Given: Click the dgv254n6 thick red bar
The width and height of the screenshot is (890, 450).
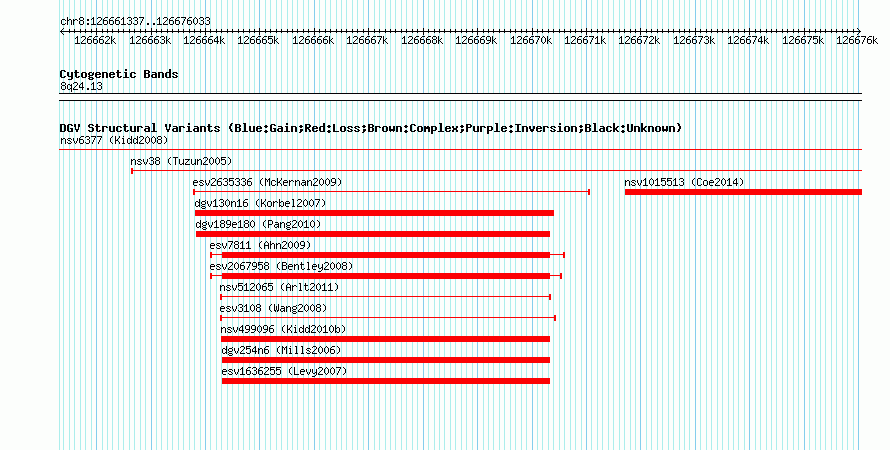Looking at the screenshot, I should pos(386,360).
